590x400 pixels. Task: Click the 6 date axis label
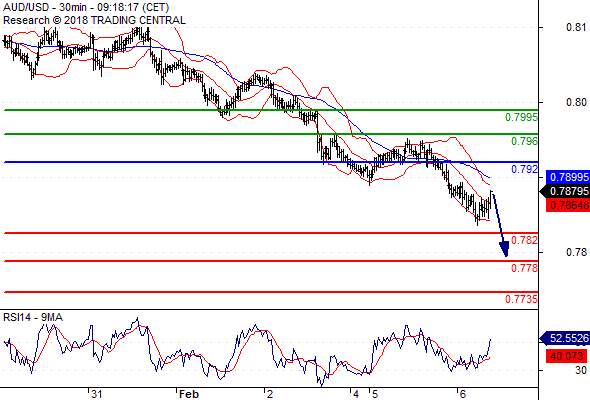tap(463, 394)
